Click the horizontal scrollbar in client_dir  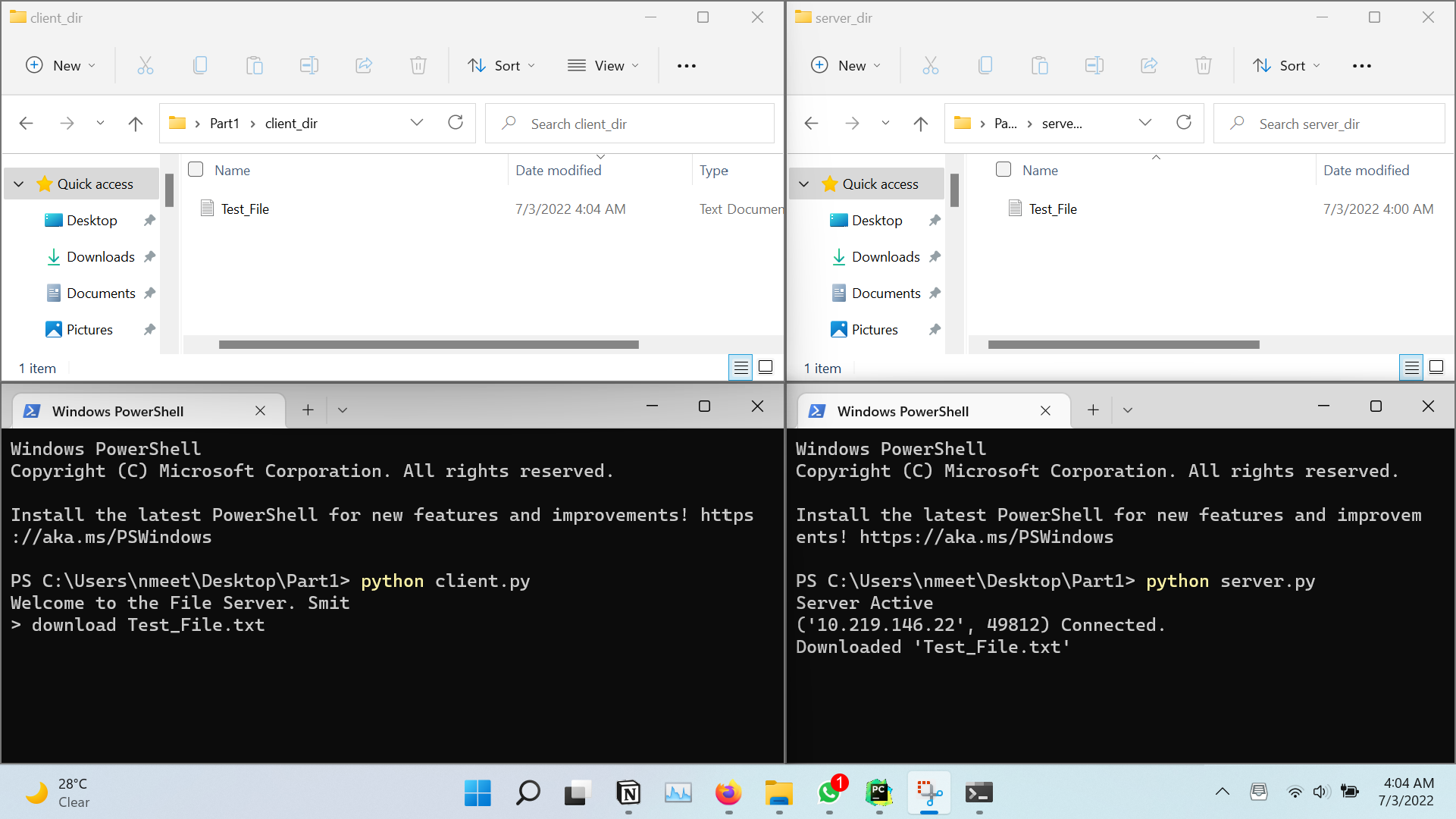428,345
